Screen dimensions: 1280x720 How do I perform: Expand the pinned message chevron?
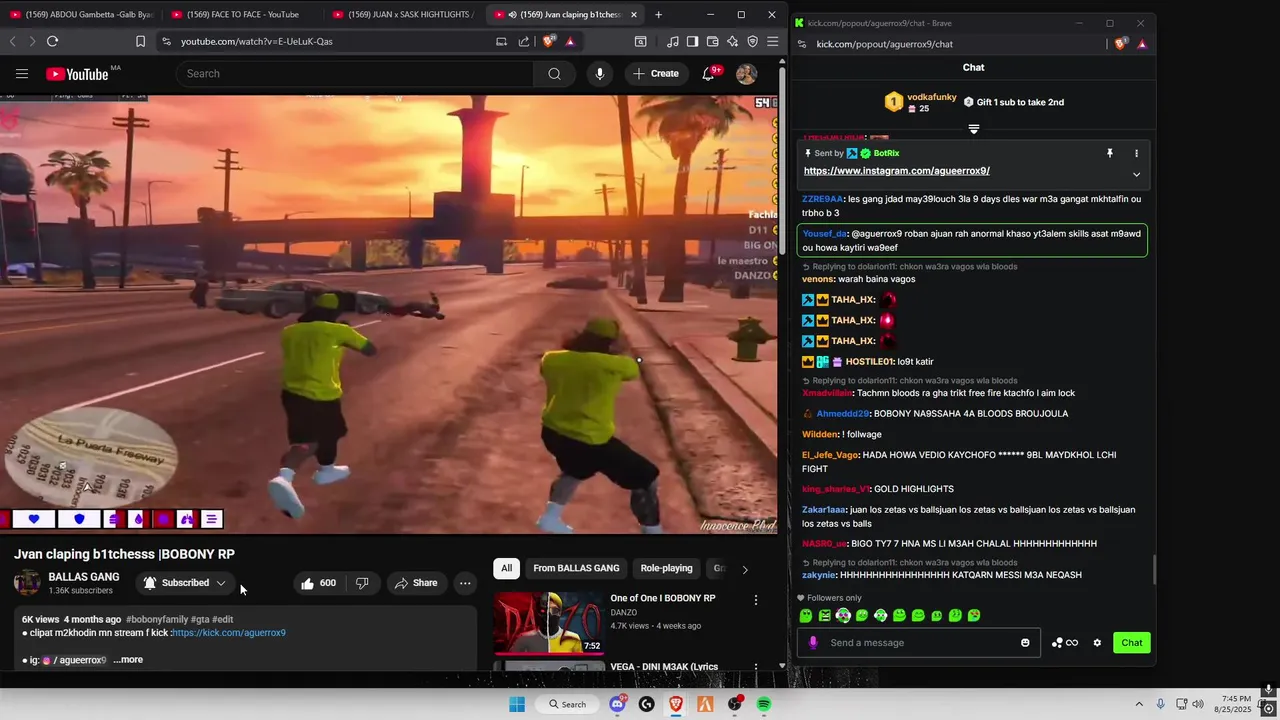pos(1136,174)
